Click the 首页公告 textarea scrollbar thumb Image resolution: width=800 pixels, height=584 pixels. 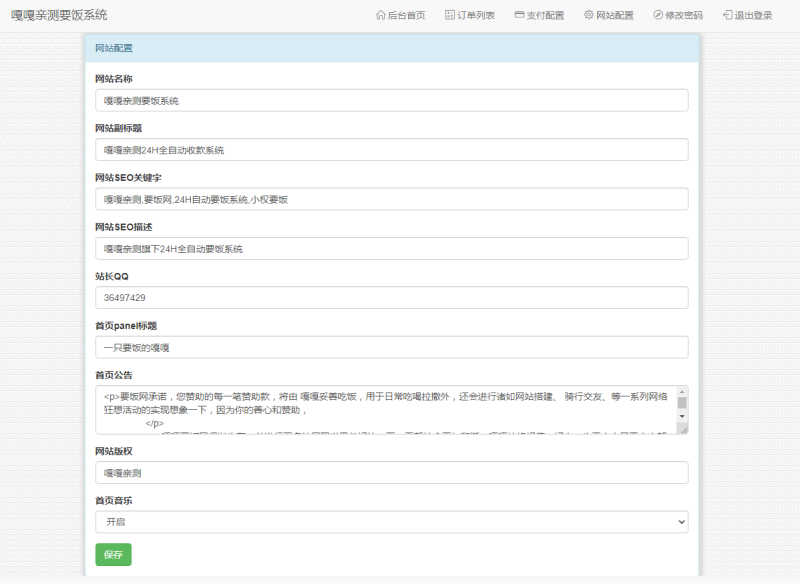point(682,403)
